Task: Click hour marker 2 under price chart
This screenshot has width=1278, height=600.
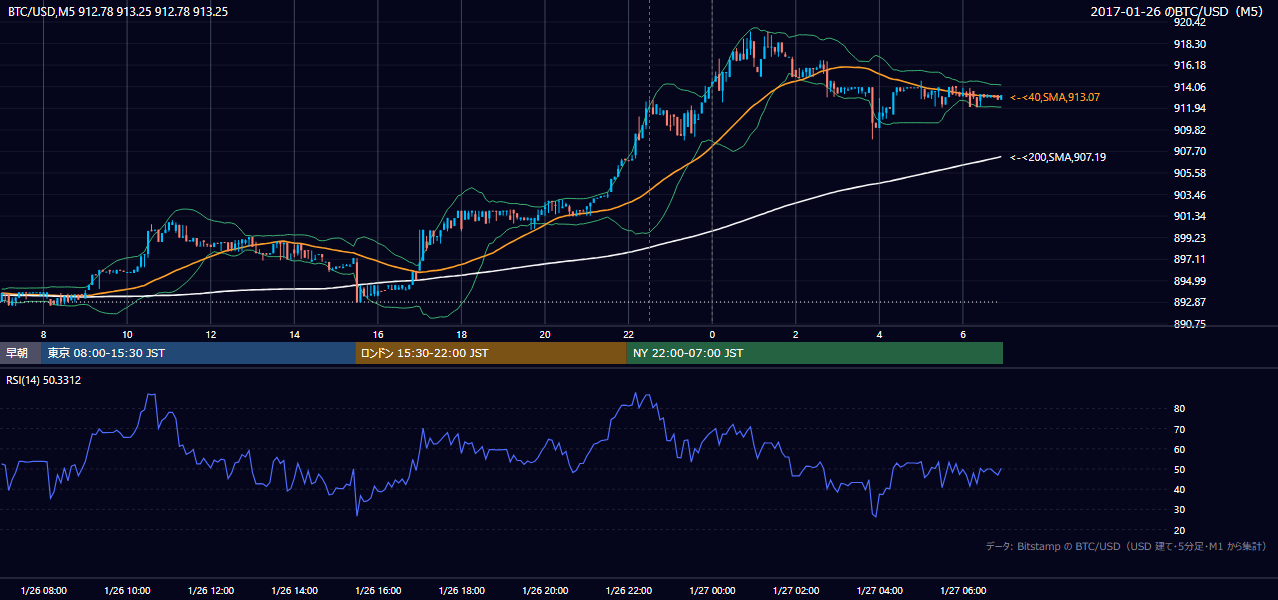Action: (795, 334)
